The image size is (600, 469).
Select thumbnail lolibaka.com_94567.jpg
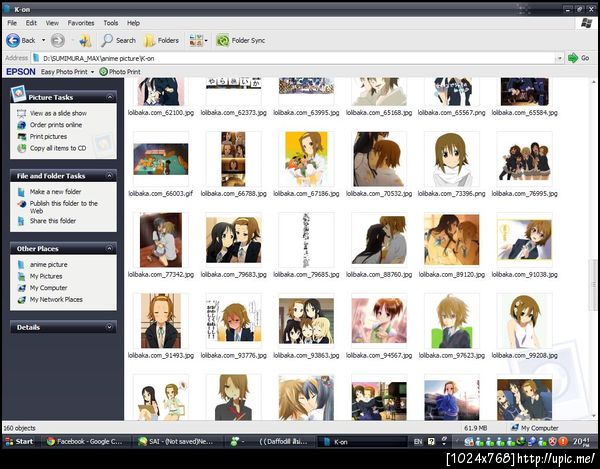379,321
